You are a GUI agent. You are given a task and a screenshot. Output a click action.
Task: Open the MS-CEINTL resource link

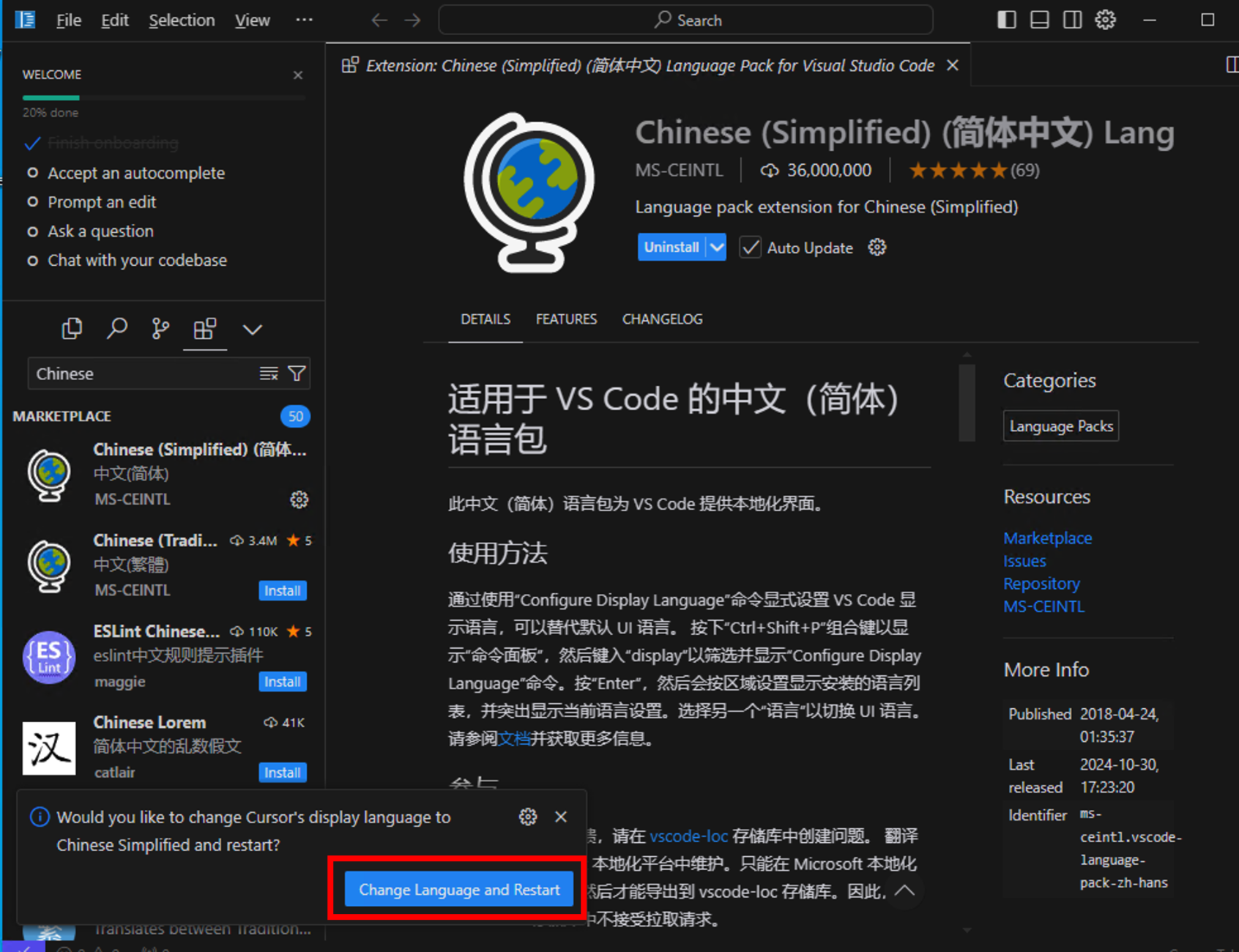pyautogui.click(x=1043, y=606)
